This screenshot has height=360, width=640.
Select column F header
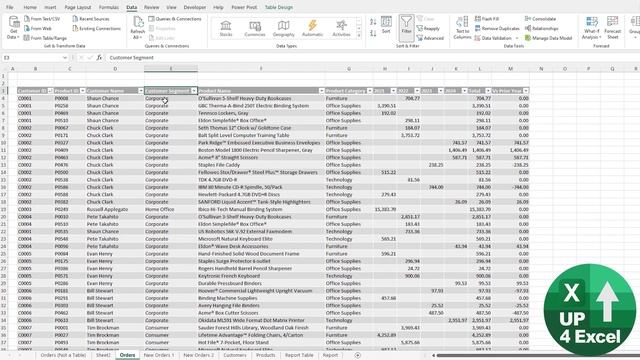pos(261,69)
